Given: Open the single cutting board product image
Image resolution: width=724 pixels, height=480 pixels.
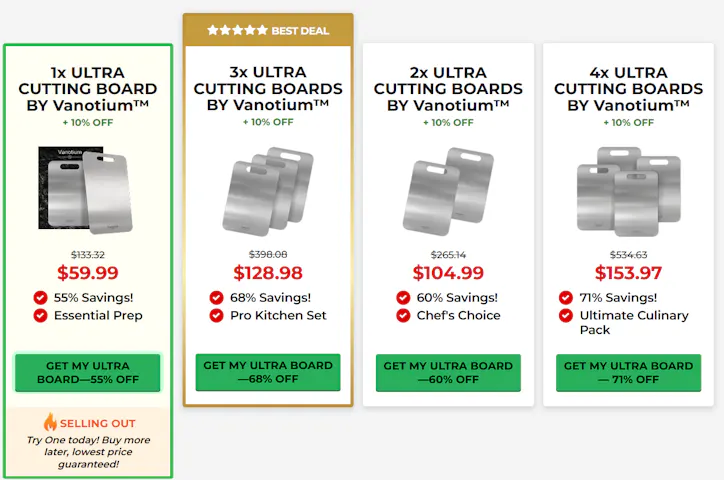Looking at the screenshot, I should click(x=87, y=189).
